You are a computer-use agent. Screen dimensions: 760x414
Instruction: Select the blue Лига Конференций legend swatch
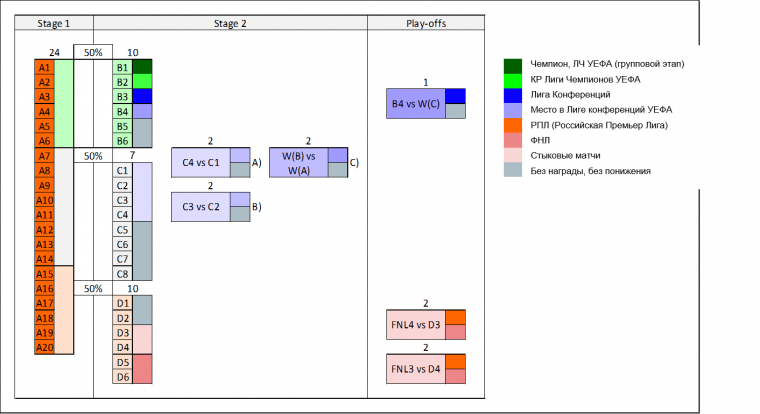(x=512, y=94)
